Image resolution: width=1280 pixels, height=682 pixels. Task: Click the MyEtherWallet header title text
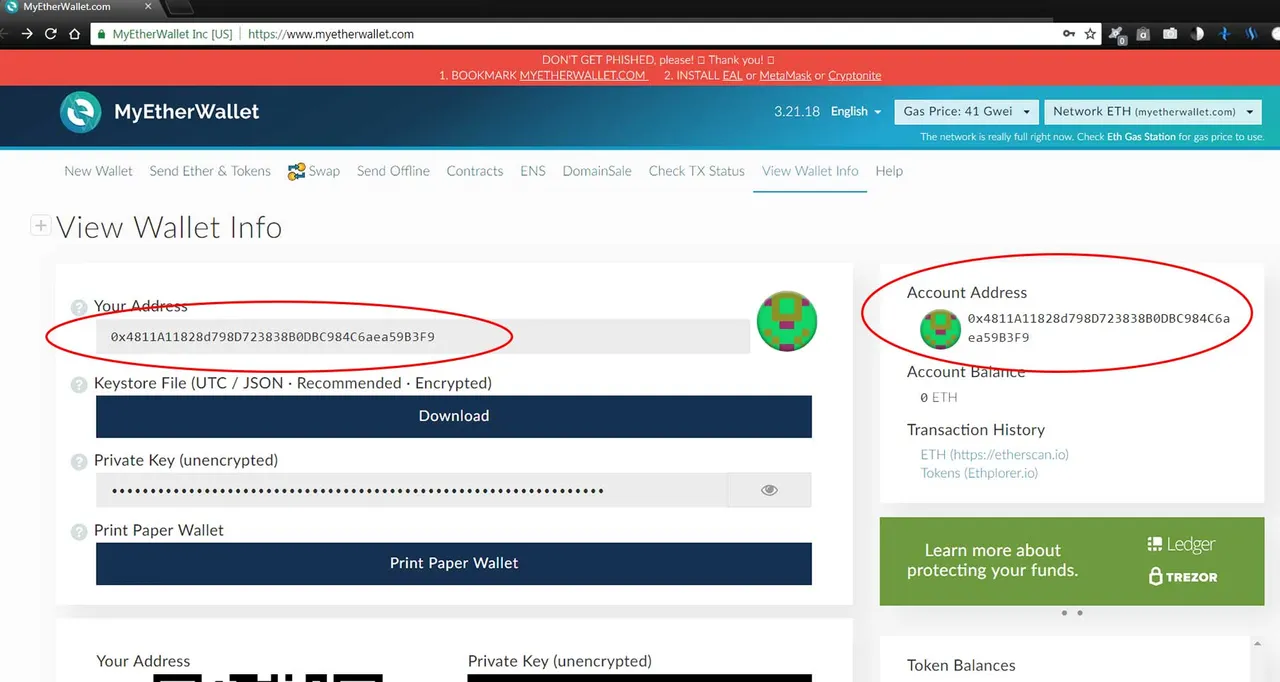186,112
